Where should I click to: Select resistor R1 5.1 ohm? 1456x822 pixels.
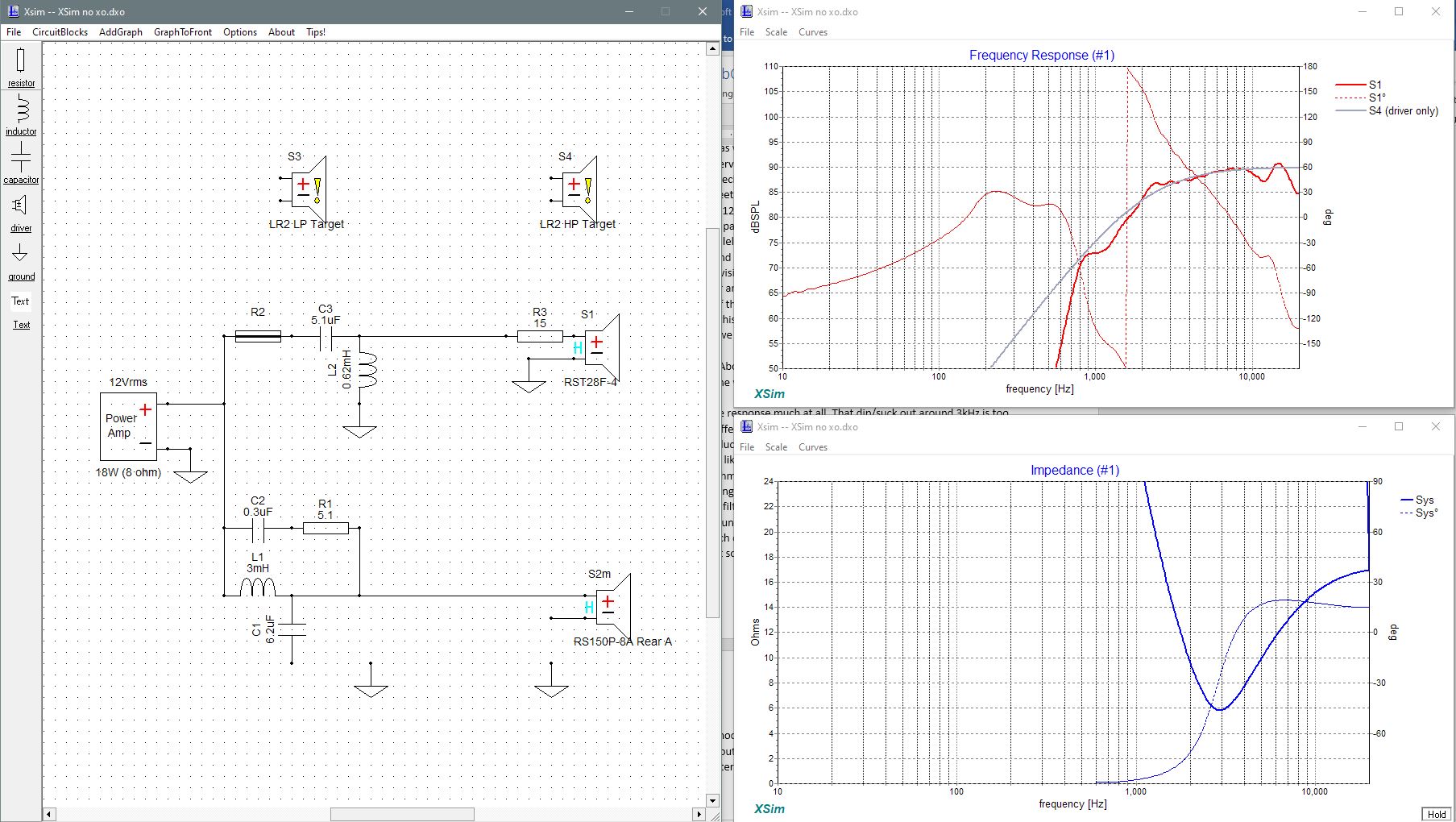click(x=326, y=529)
